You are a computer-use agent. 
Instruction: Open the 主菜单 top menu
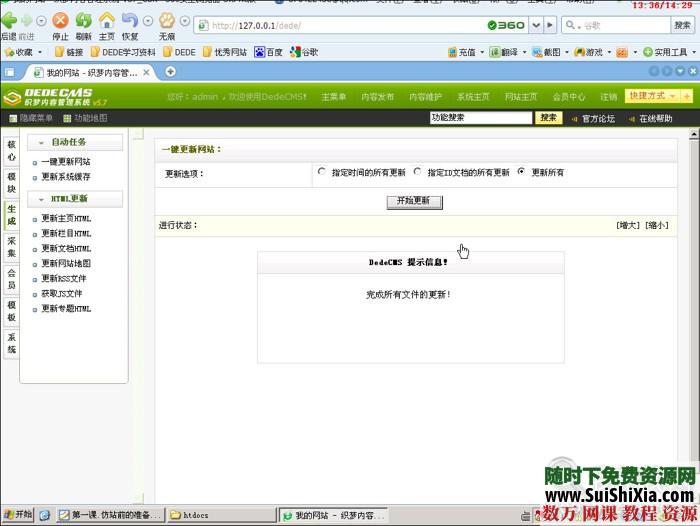pyautogui.click(x=333, y=97)
